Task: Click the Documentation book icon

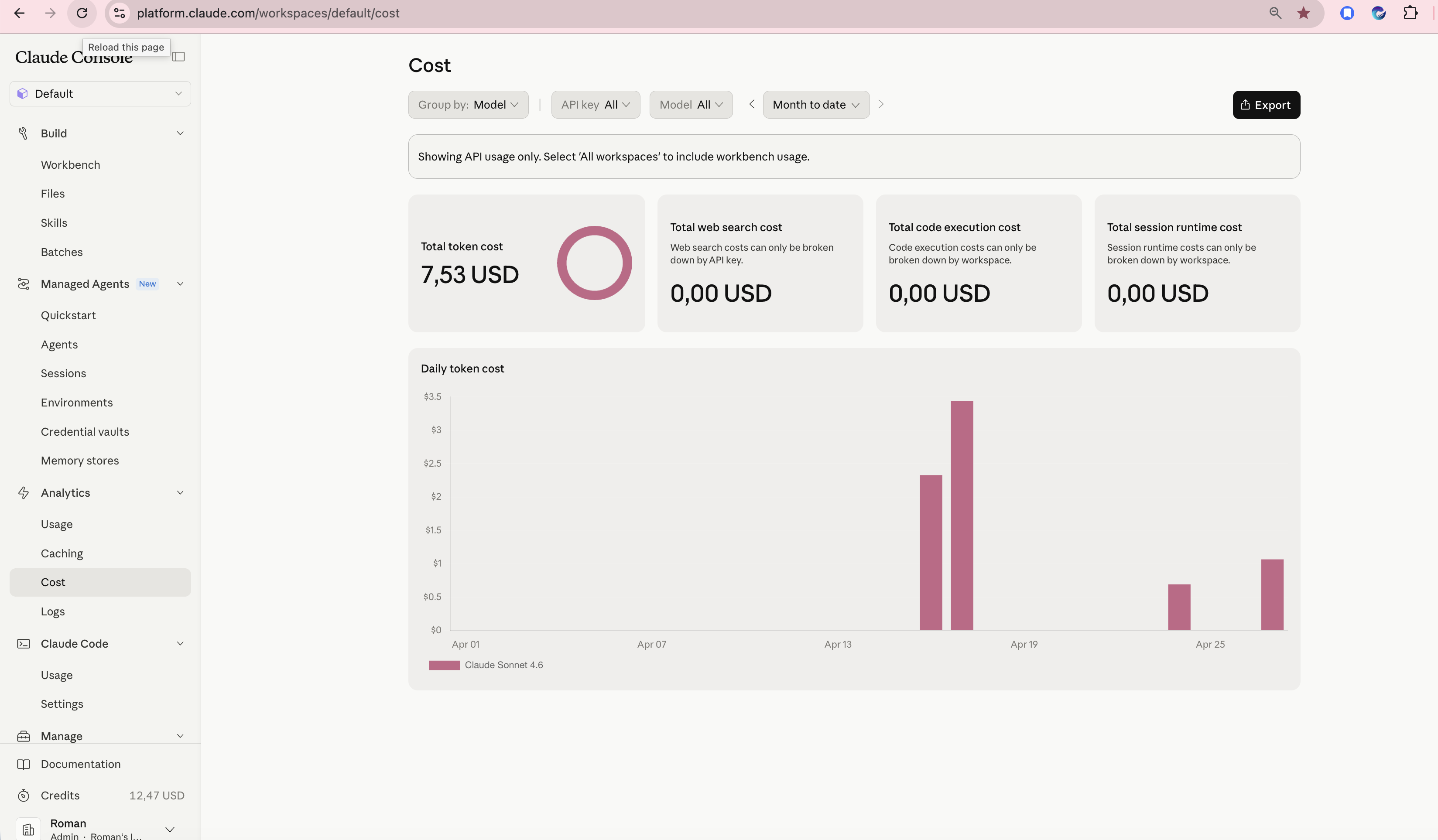Action: (x=24, y=764)
